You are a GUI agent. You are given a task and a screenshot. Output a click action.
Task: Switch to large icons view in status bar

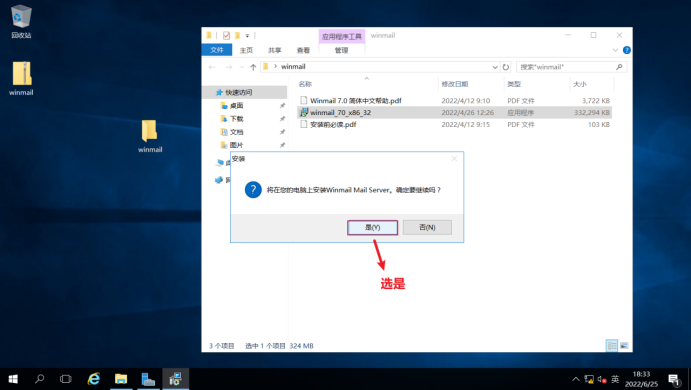pyautogui.click(x=624, y=346)
